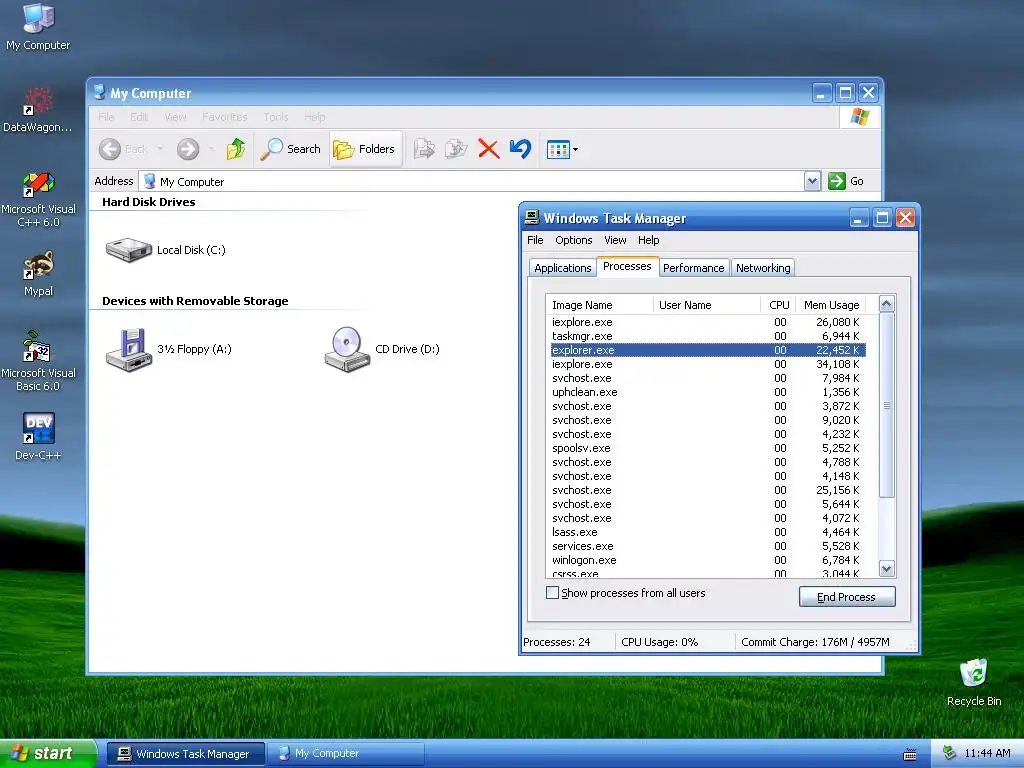Select the Processes tab

click(627, 266)
